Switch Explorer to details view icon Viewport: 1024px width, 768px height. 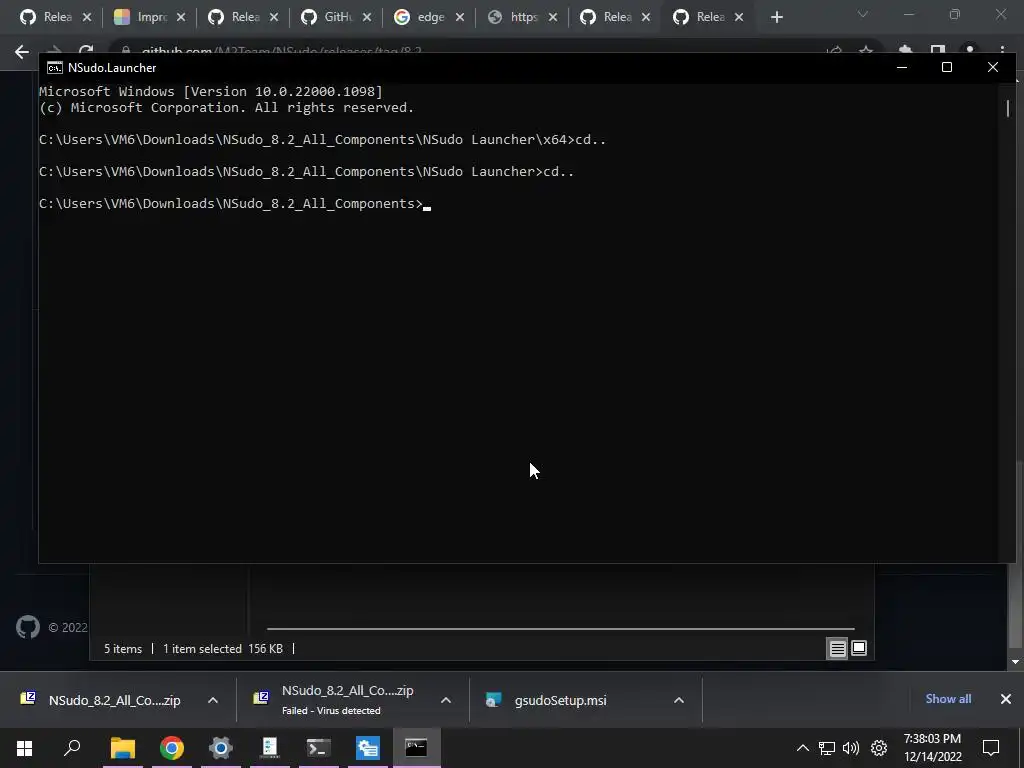[837, 648]
